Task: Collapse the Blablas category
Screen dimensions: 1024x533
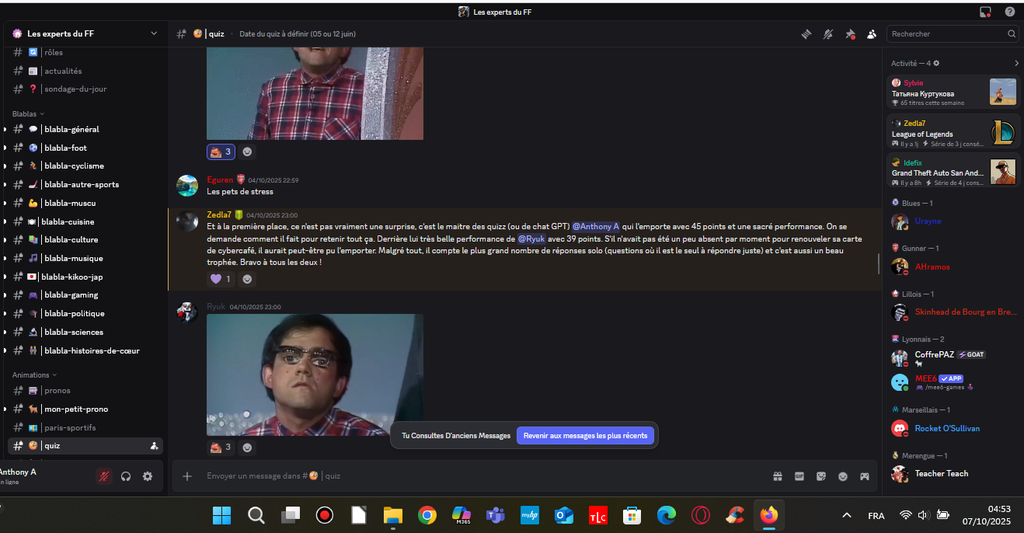Action: (x=28, y=114)
